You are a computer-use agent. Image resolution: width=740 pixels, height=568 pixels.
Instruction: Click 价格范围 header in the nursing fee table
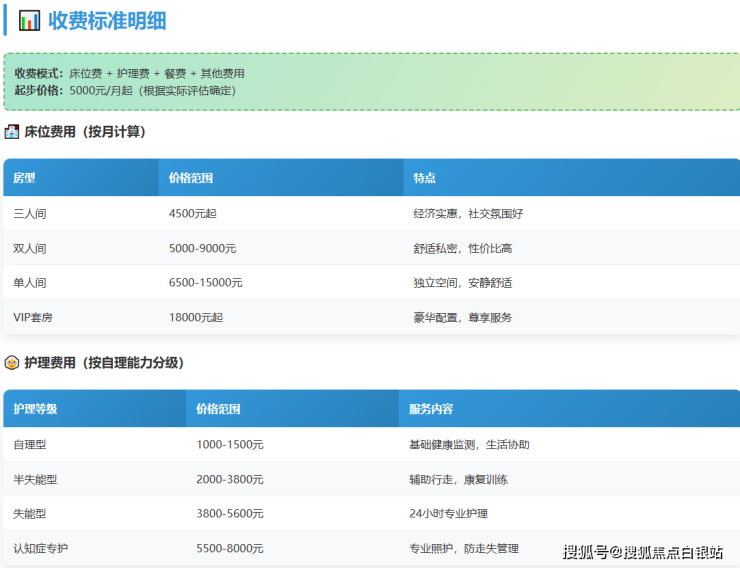pyautogui.click(x=218, y=409)
